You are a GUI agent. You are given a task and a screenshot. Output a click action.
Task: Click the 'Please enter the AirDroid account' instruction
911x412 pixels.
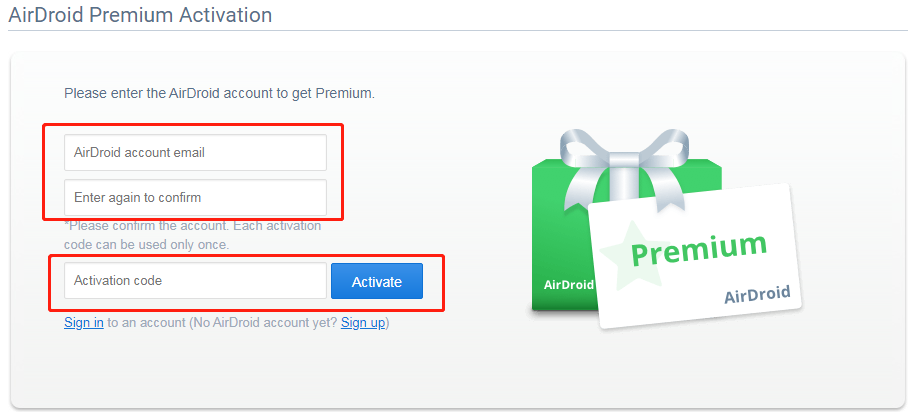coord(219,93)
